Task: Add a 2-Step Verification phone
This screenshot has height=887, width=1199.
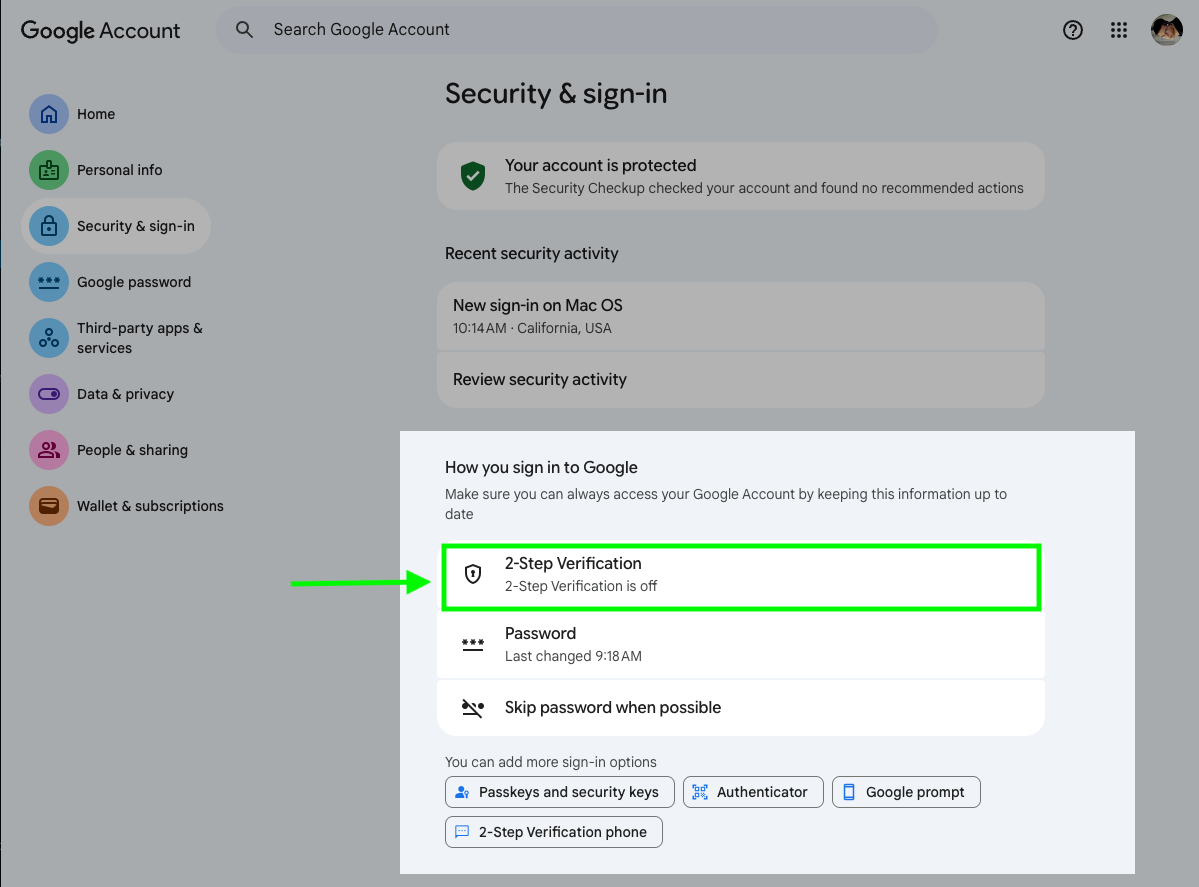Action: click(553, 832)
